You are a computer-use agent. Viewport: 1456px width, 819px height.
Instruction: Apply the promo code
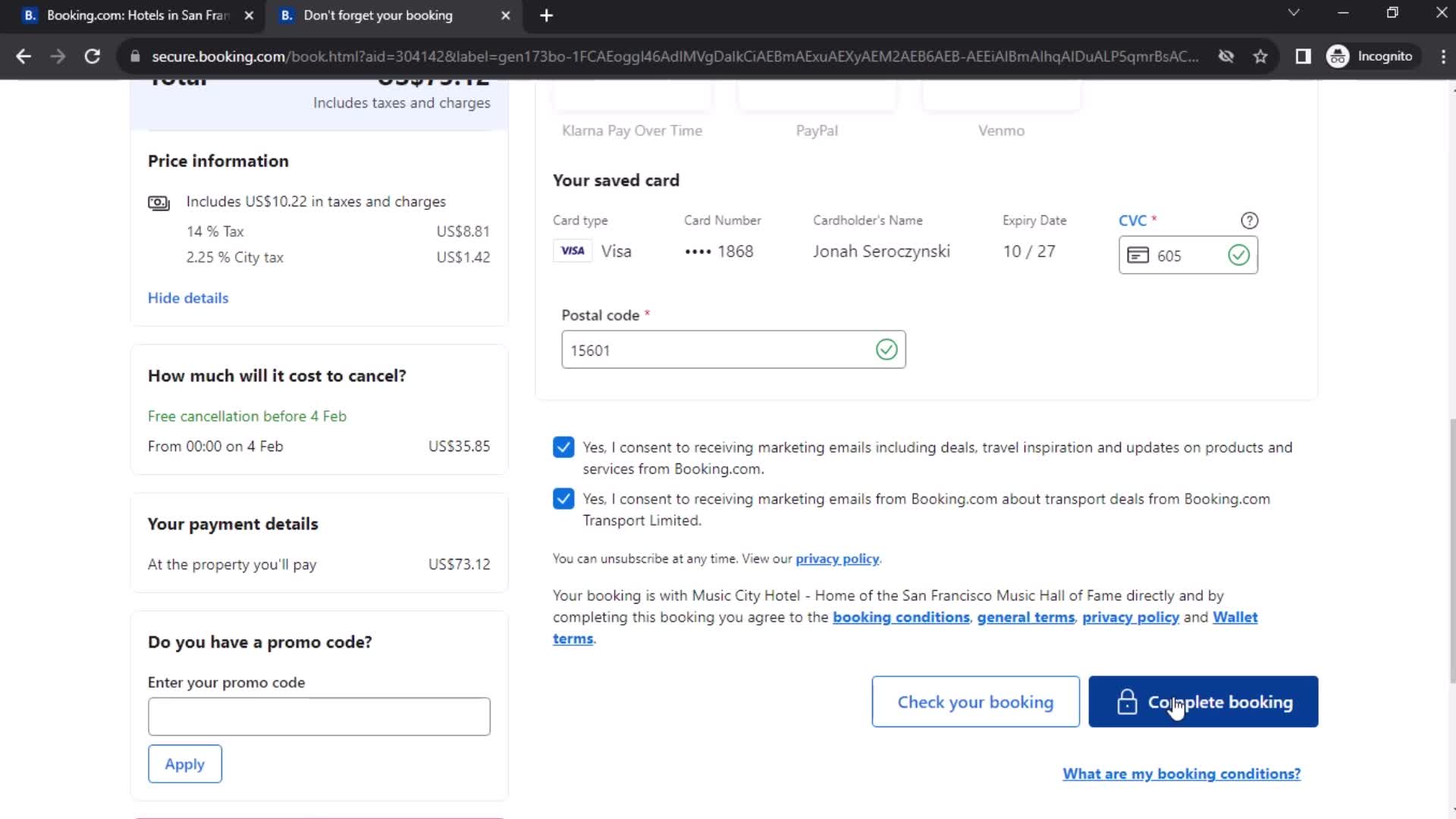tap(185, 764)
